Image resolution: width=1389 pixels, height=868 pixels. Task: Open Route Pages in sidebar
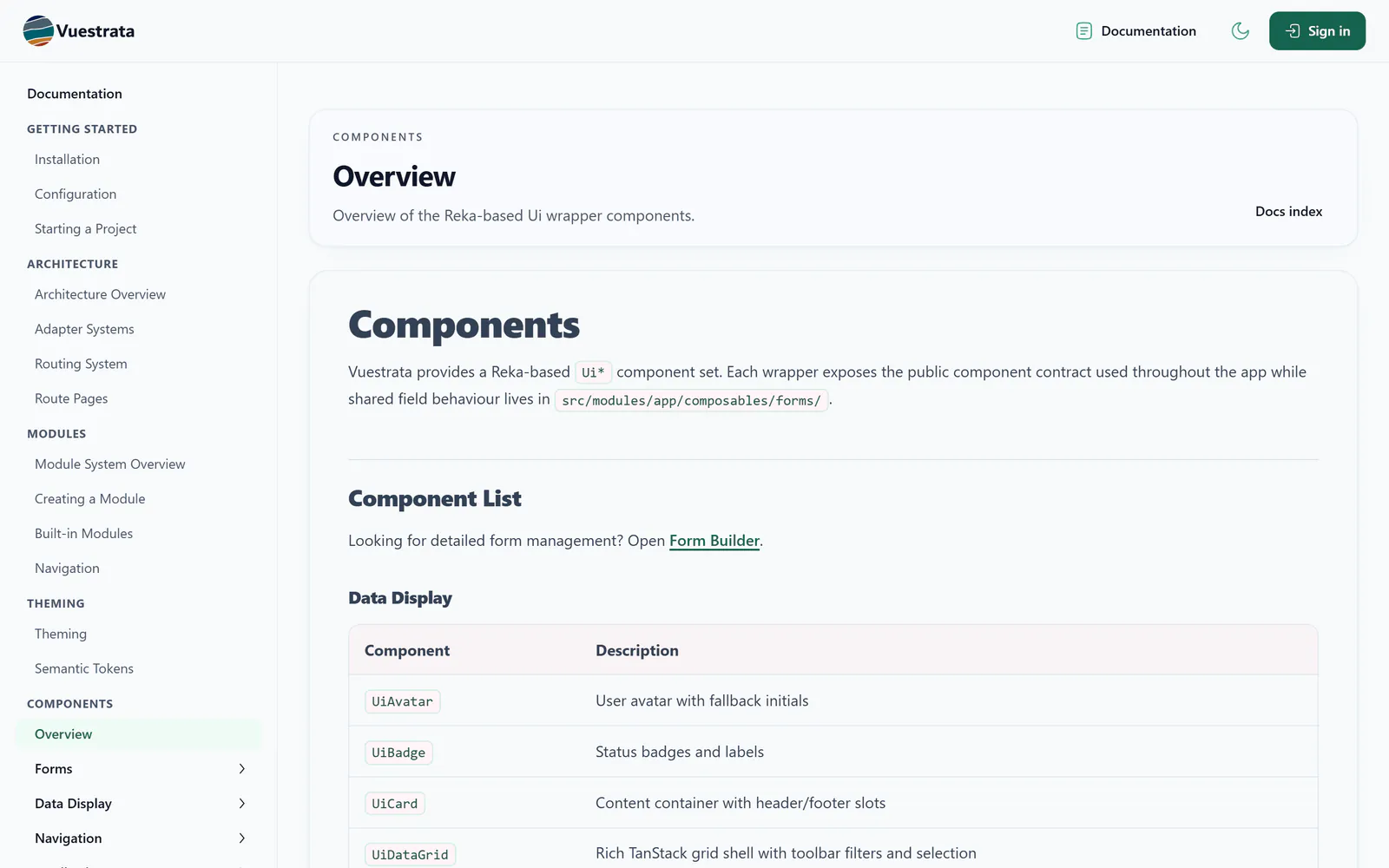[71, 399]
